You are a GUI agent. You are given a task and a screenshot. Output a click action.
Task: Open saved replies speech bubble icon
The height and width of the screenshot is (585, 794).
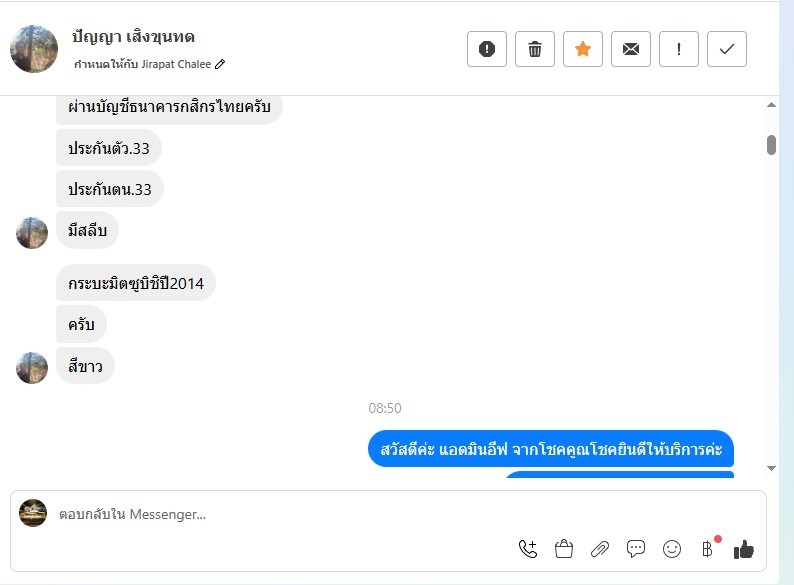pos(636,549)
